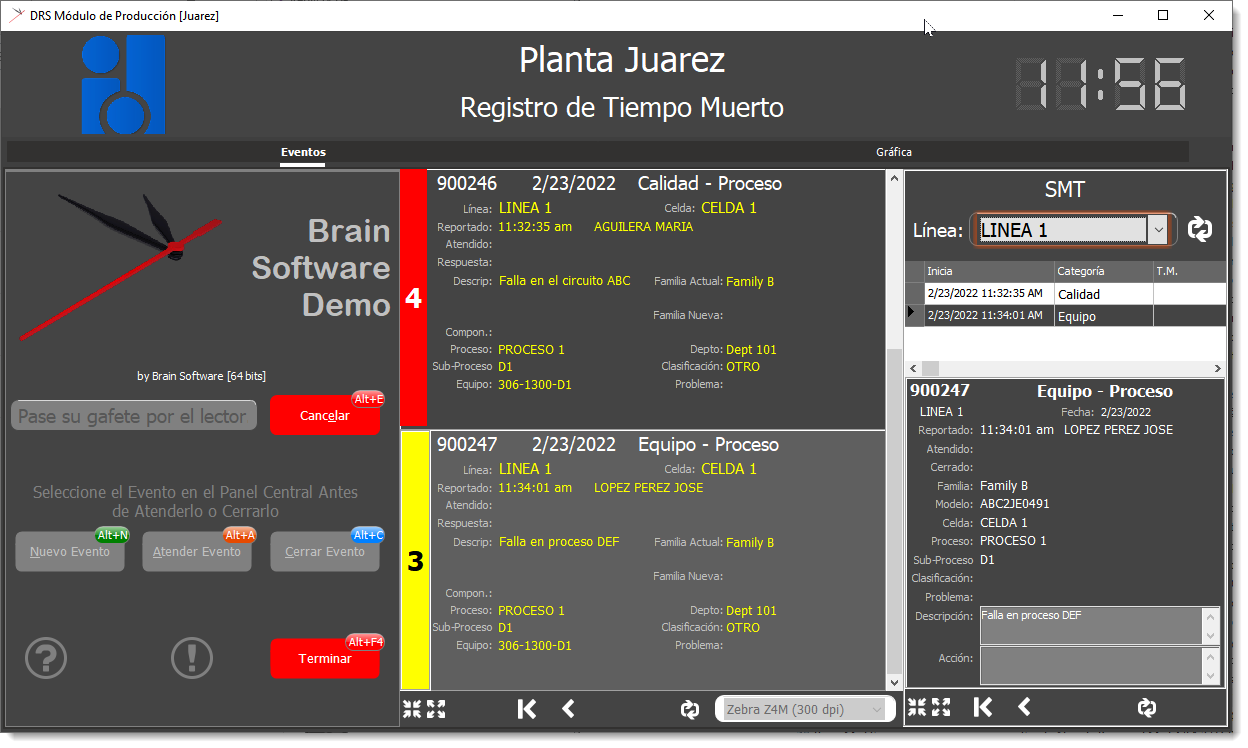Viewport: 1248px width, 748px height.
Task: Select the yellow event 900247 card
Action: pos(642,560)
